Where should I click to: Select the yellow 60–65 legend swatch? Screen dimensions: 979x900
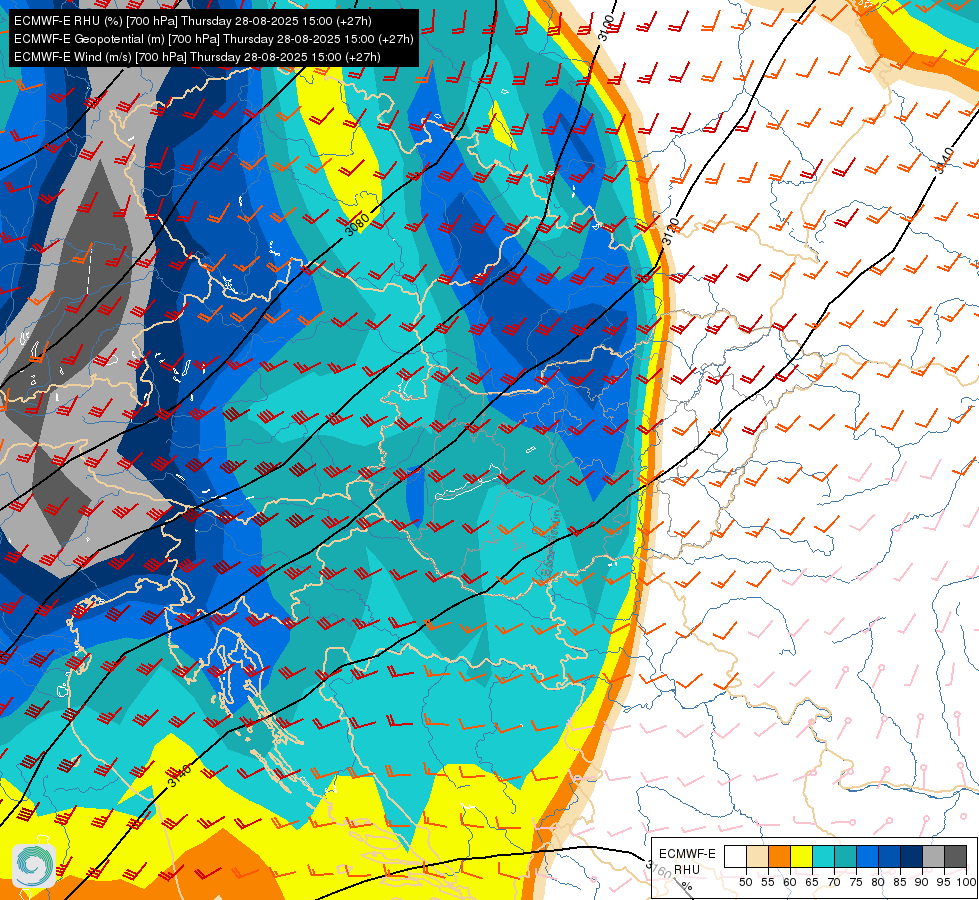point(802,856)
